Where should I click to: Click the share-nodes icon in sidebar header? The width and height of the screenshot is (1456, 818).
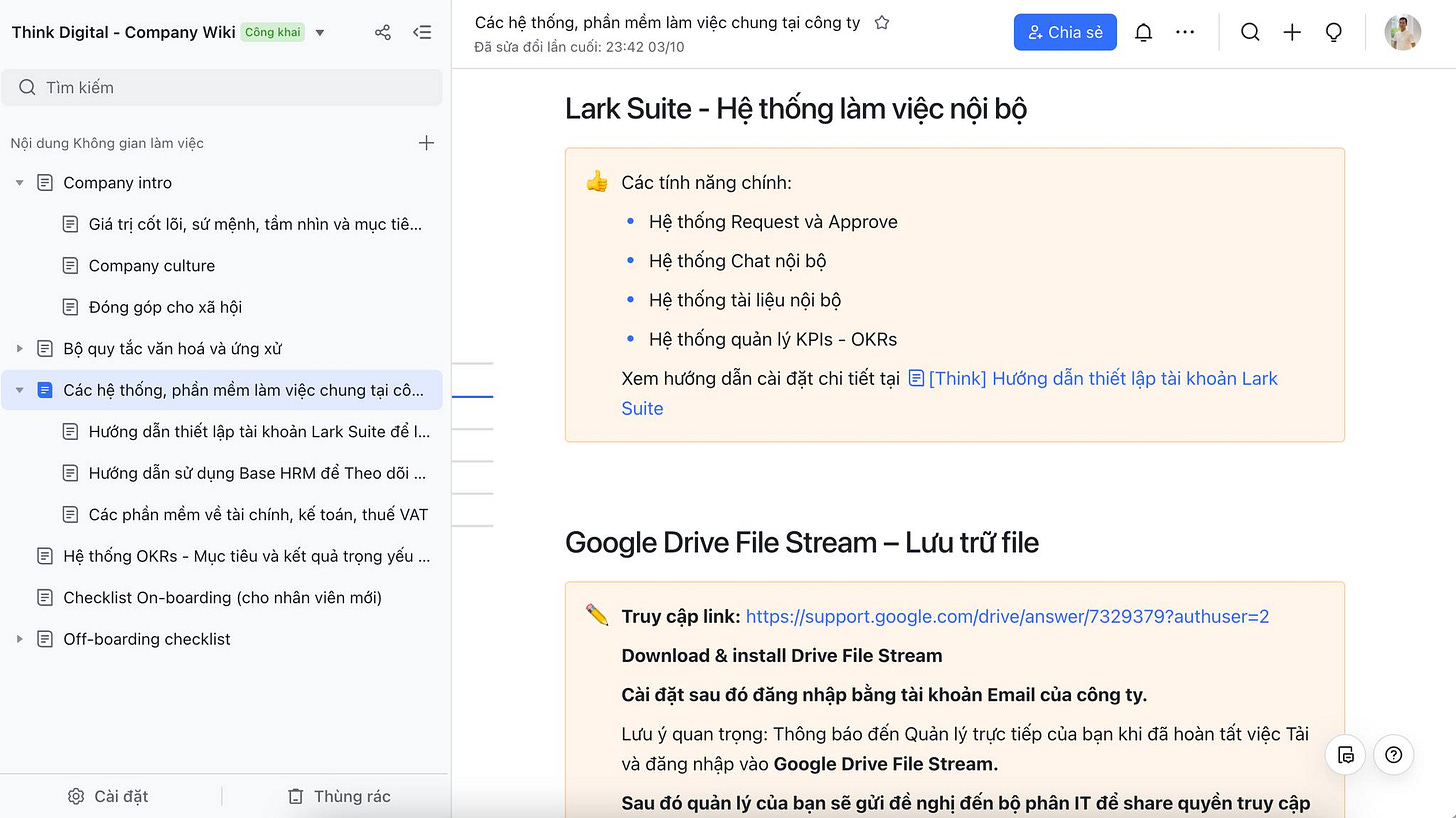click(382, 32)
